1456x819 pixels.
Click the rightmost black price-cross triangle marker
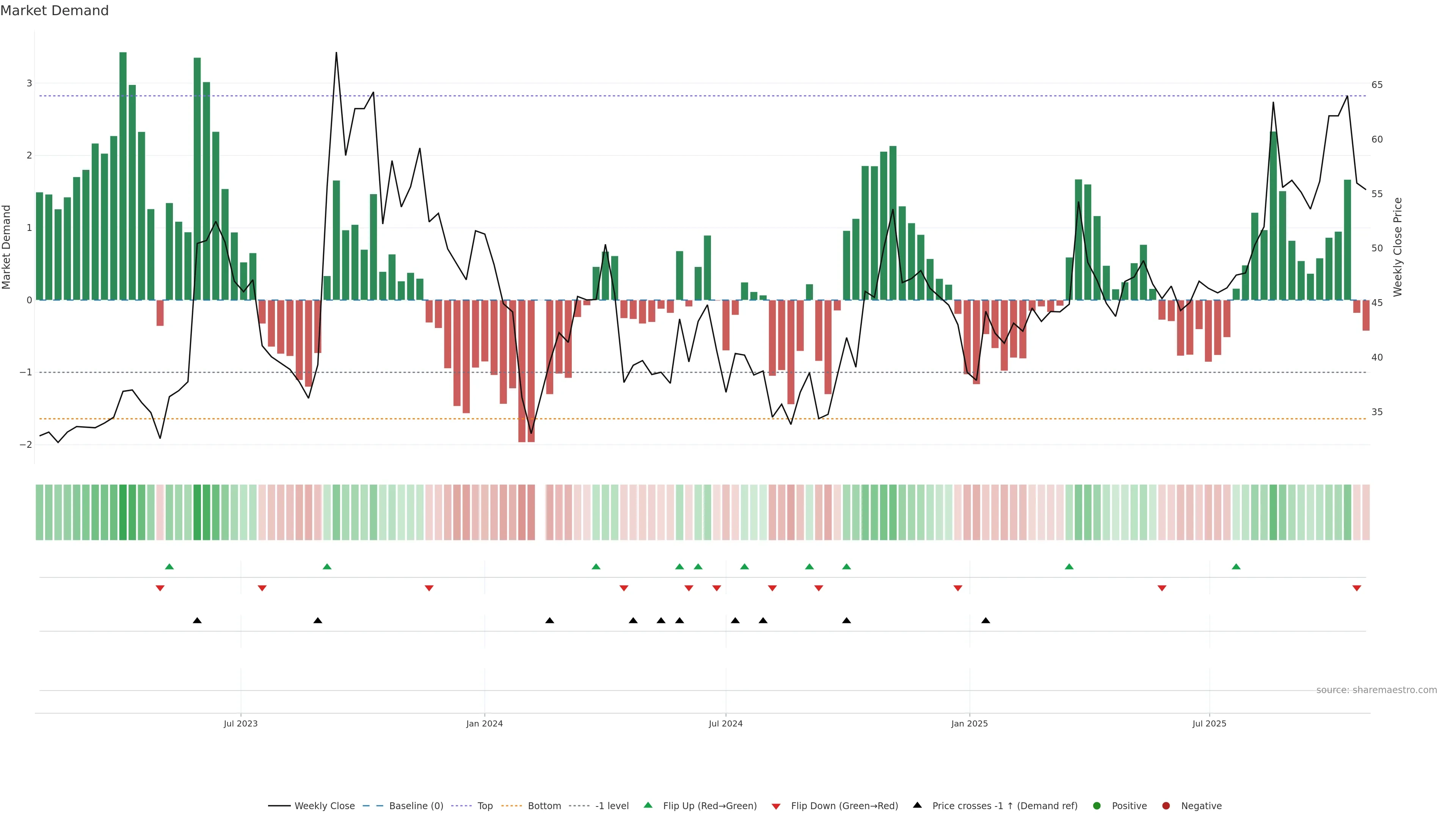986,621
